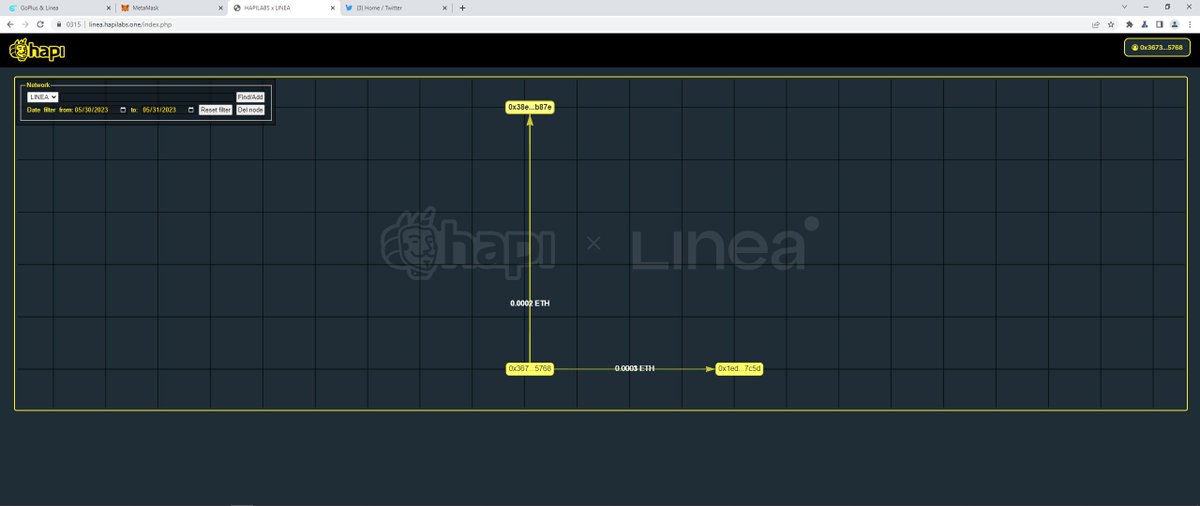Open calendar picker for the to date
The width and height of the screenshot is (1200, 506).
(x=191, y=110)
